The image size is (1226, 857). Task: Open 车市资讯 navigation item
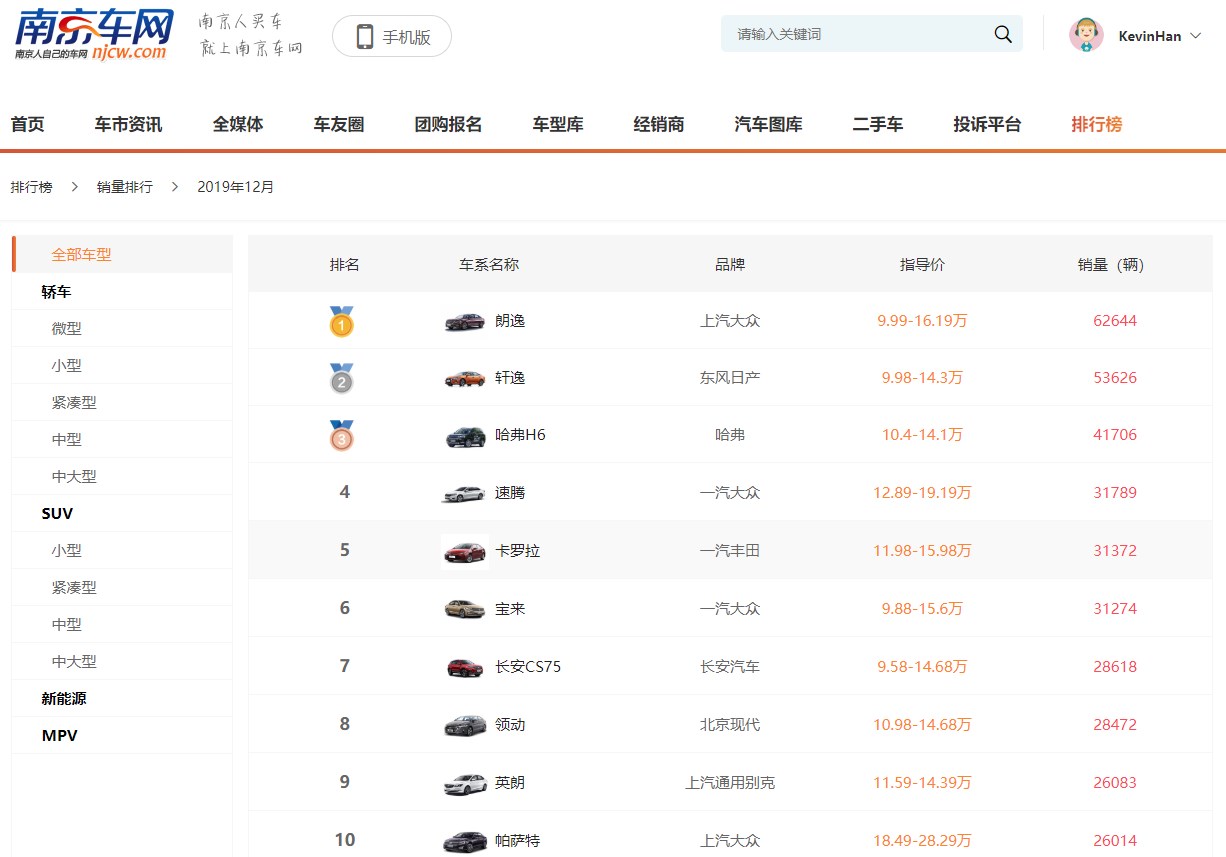tap(128, 125)
